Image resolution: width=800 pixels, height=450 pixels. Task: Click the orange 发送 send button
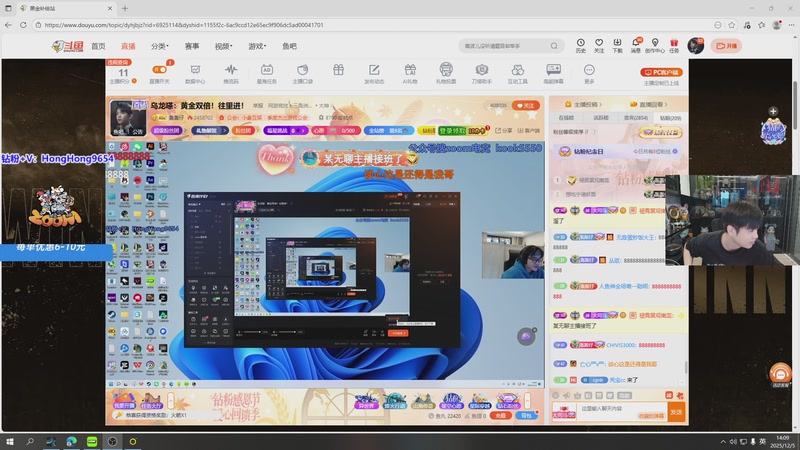click(677, 412)
